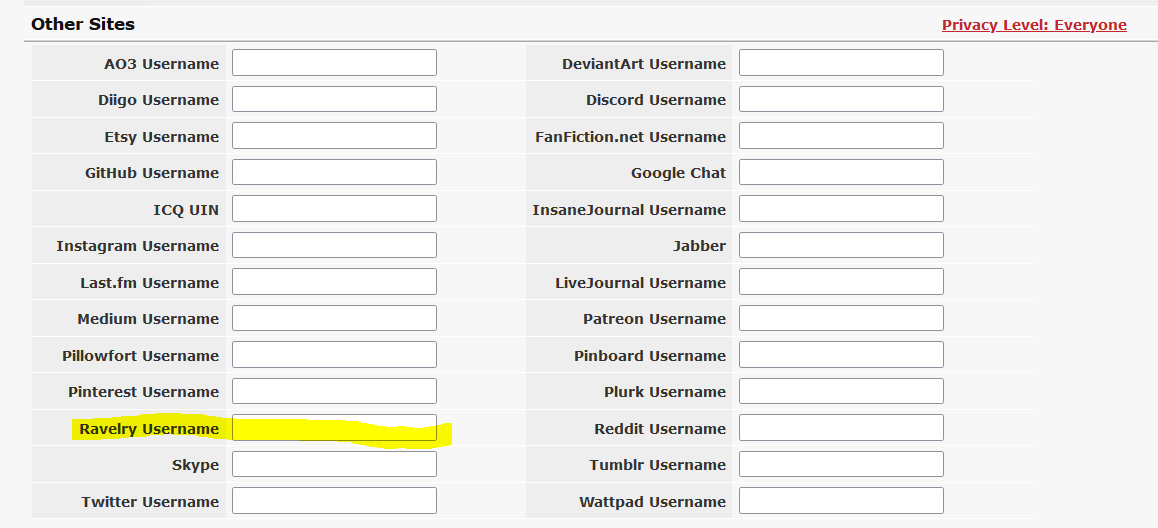Viewport: 1158px width, 528px height.
Task: Click the 'InsaneJournal Username' label
Action: tap(629, 210)
